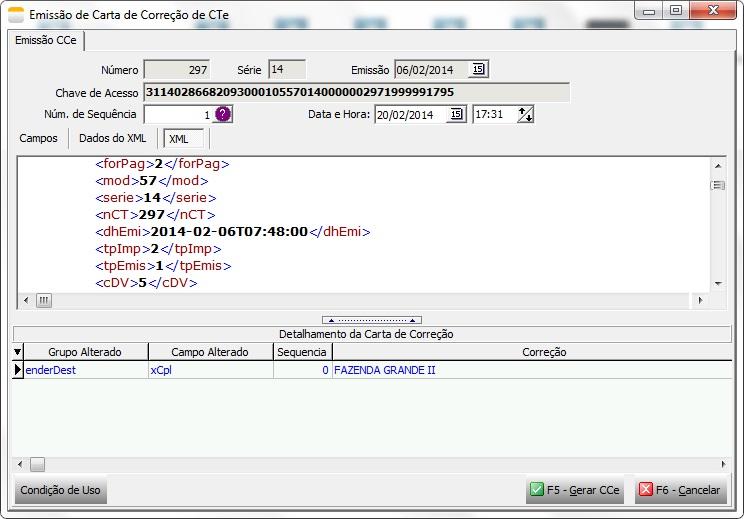The height and width of the screenshot is (519, 744).
Task: Click the Núm. de Sequência input
Action: (178, 114)
